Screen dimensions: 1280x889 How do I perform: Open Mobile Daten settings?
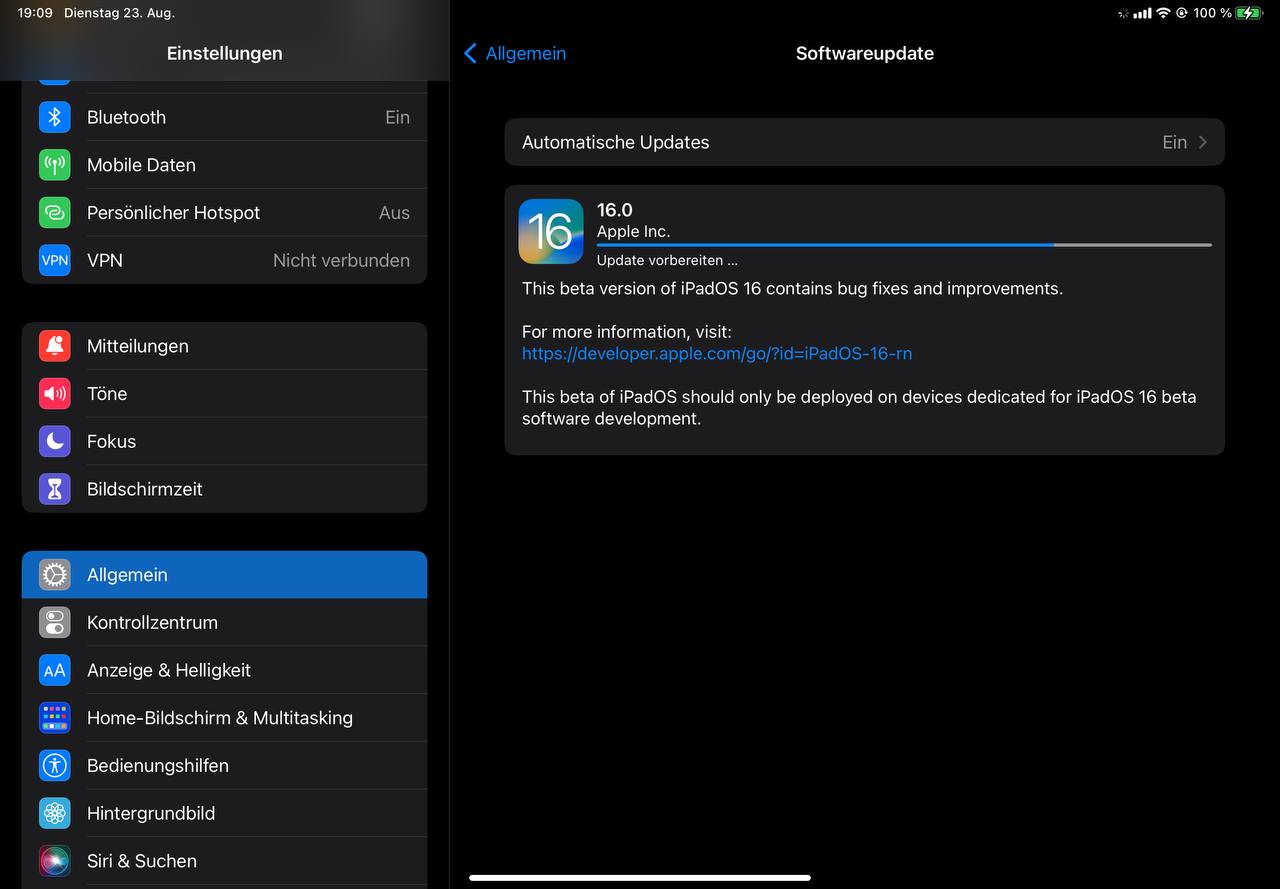224,165
